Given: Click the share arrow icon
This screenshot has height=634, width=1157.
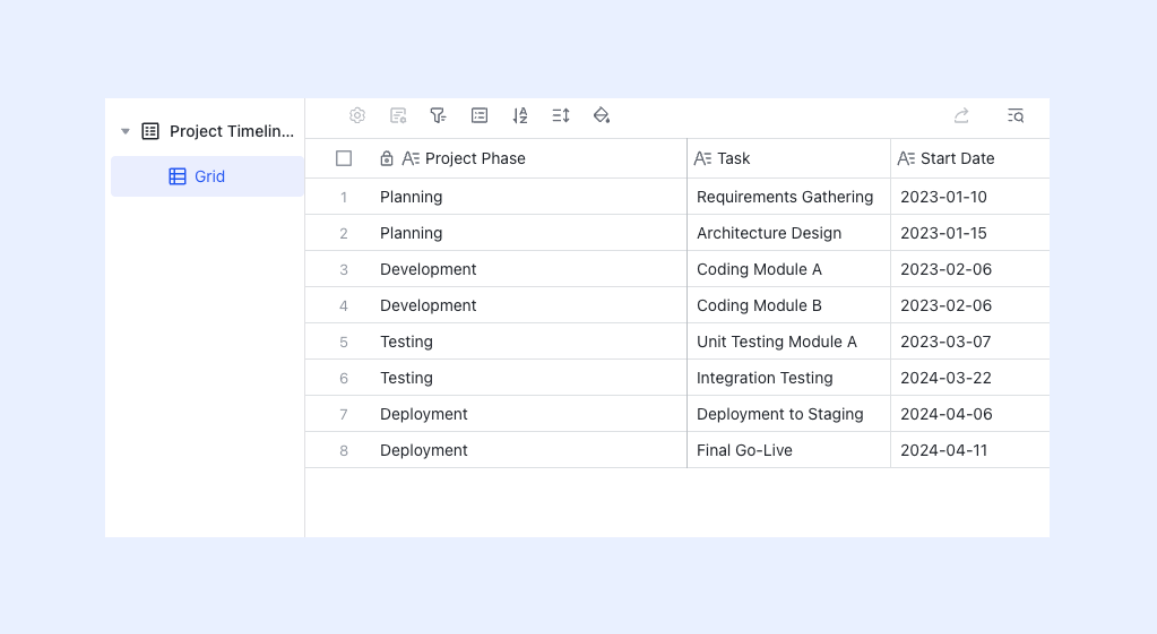Looking at the screenshot, I should pos(961,115).
